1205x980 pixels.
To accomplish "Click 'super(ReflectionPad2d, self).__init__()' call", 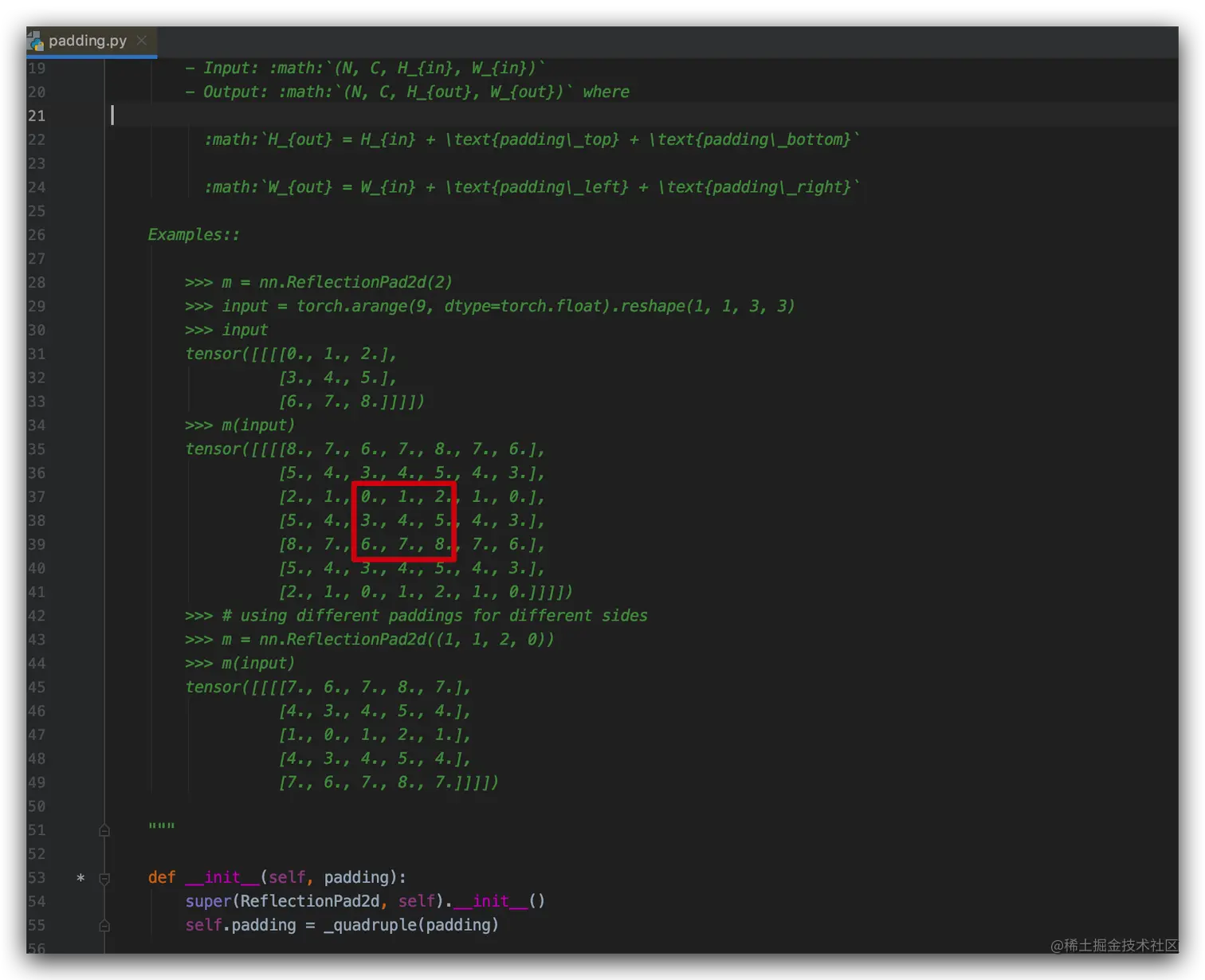I will (x=365, y=901).
